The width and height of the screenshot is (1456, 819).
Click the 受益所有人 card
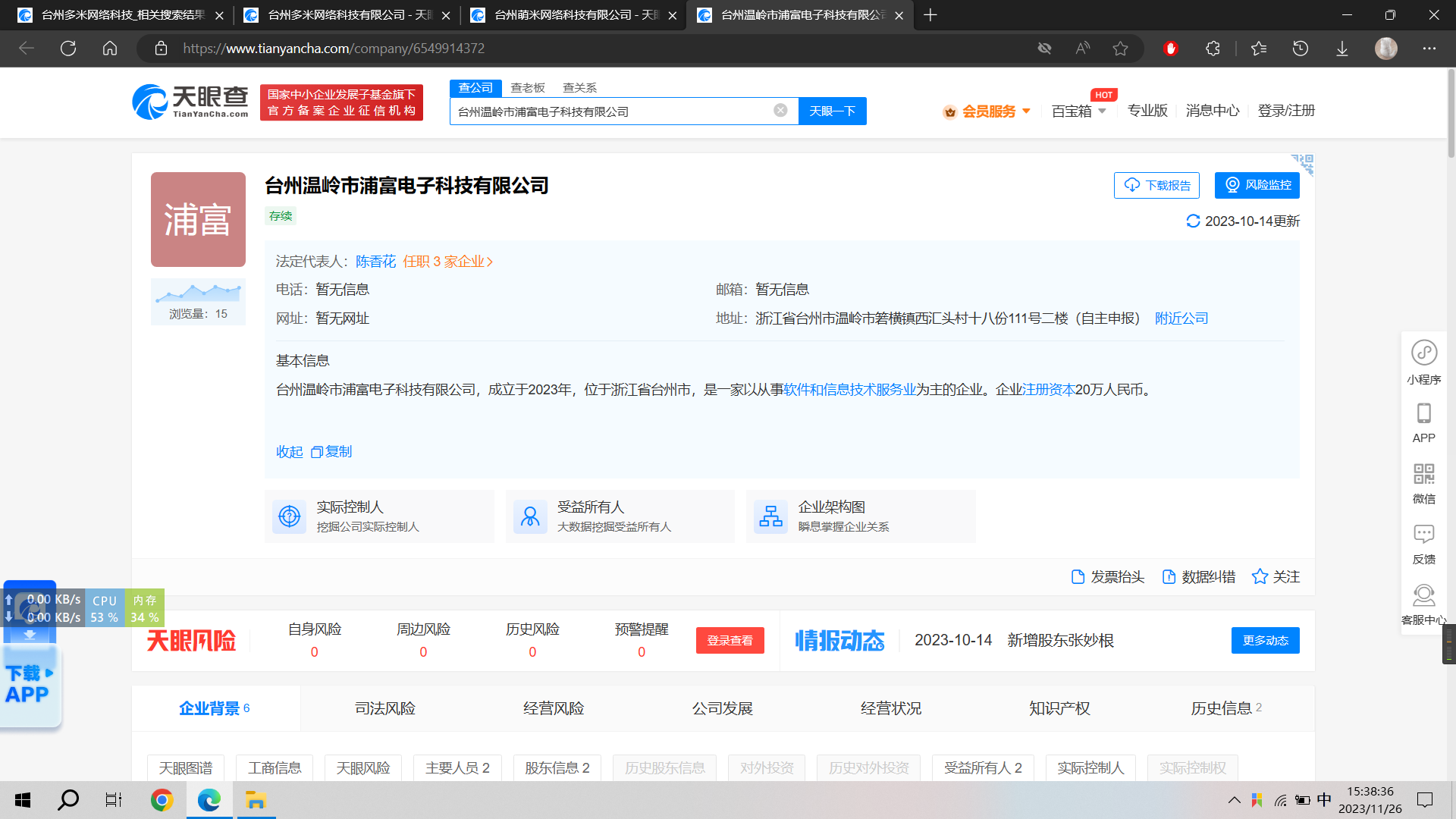[x=620, y=516]
